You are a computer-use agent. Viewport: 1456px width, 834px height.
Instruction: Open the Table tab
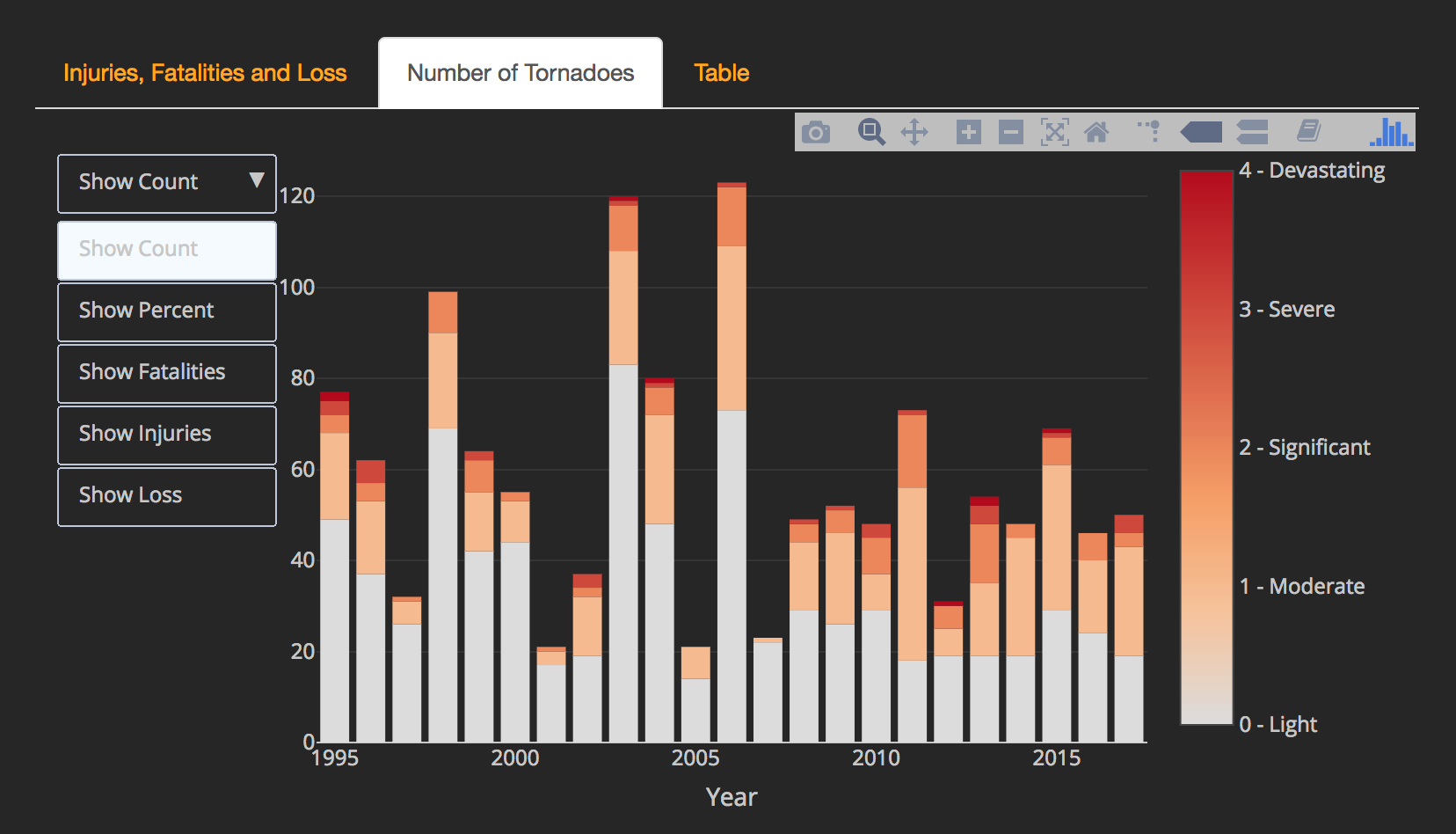coord(721,73)
